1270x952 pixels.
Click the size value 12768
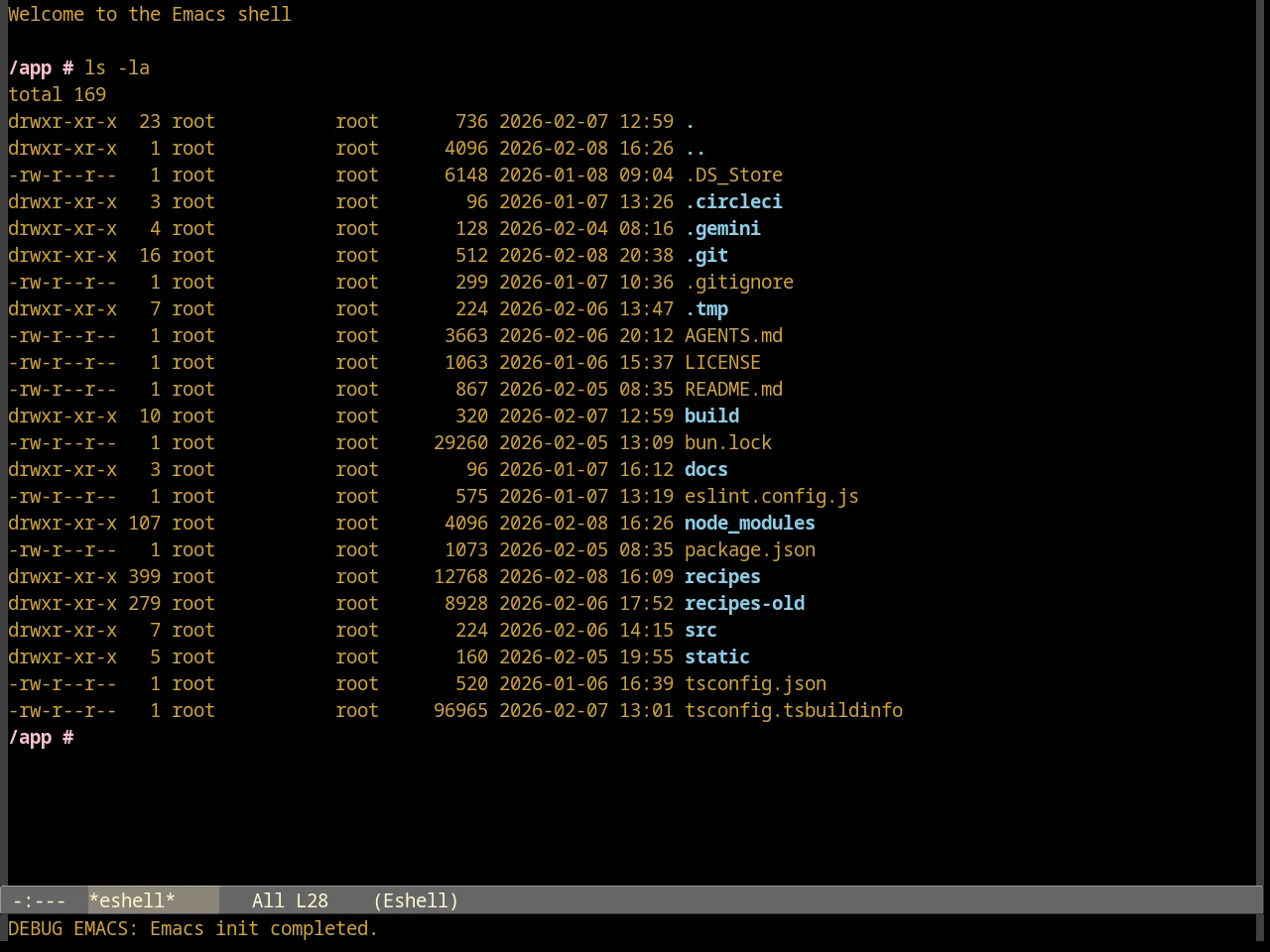pyautogui.click(x=460, y=576)
